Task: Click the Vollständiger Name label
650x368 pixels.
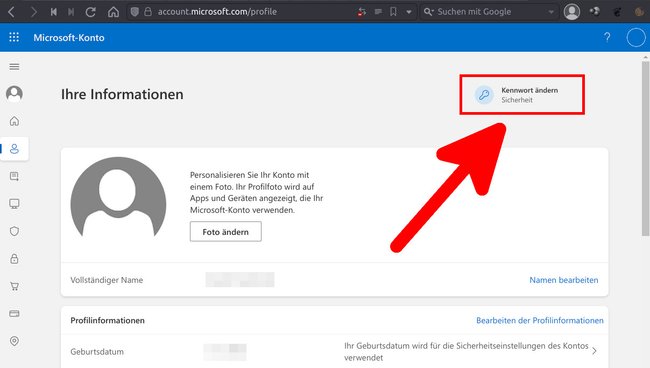Action: point(107,280)
